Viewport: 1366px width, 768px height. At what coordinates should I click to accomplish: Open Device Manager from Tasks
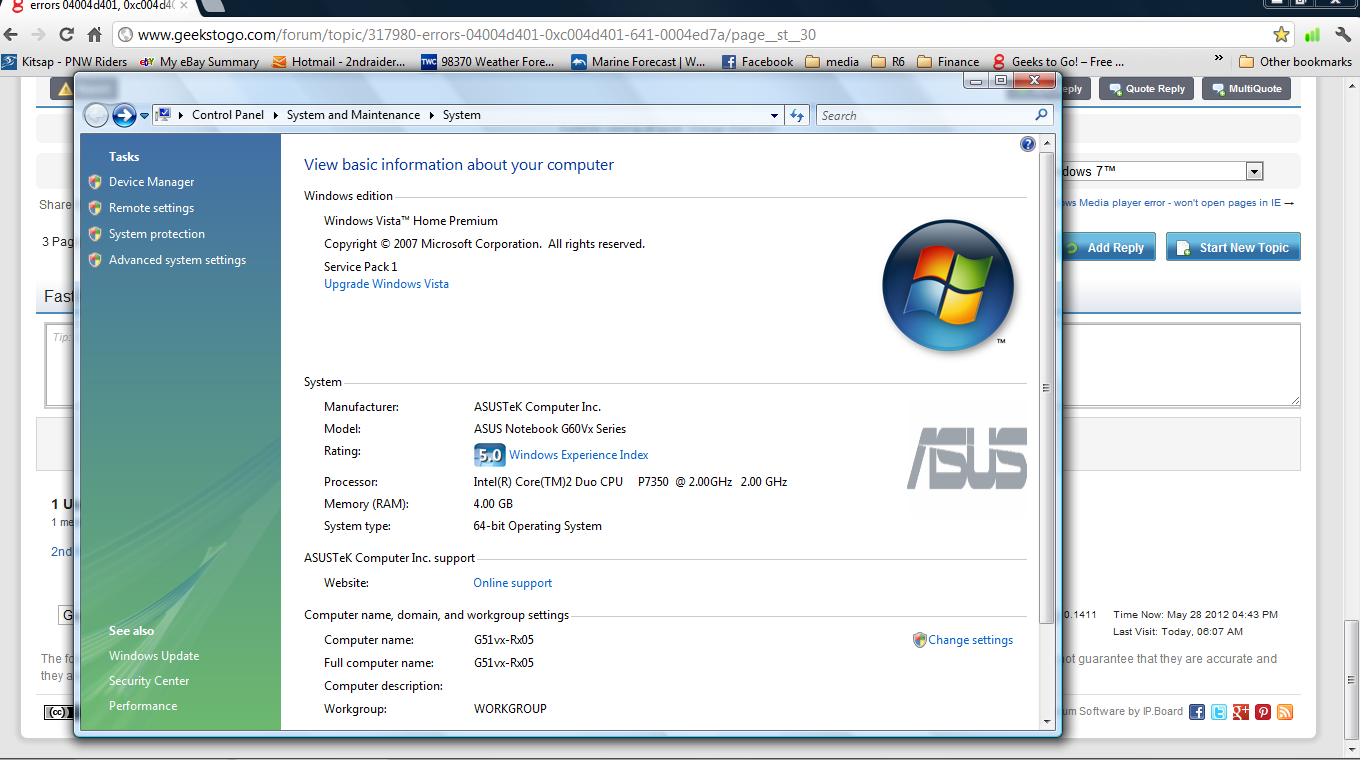pos(151,182)
